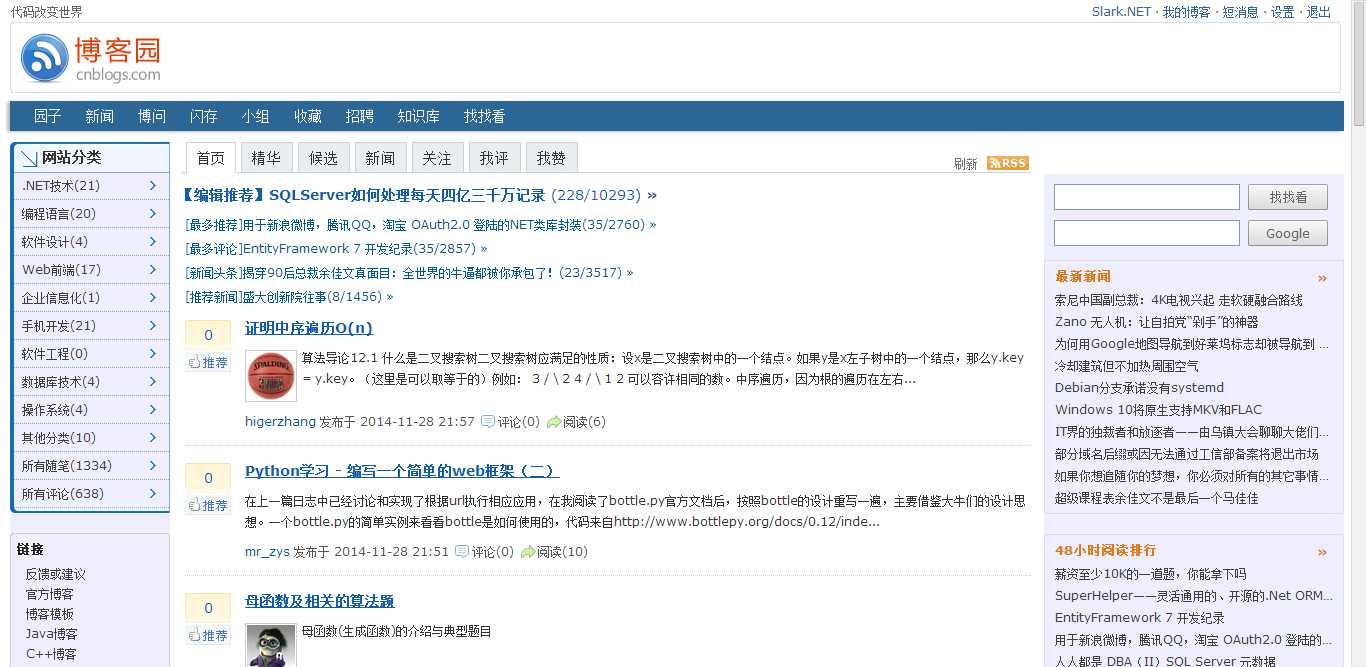Expand the 手机开发(21) category
This screenshot has height=667, width=1366.
point(90,326)
